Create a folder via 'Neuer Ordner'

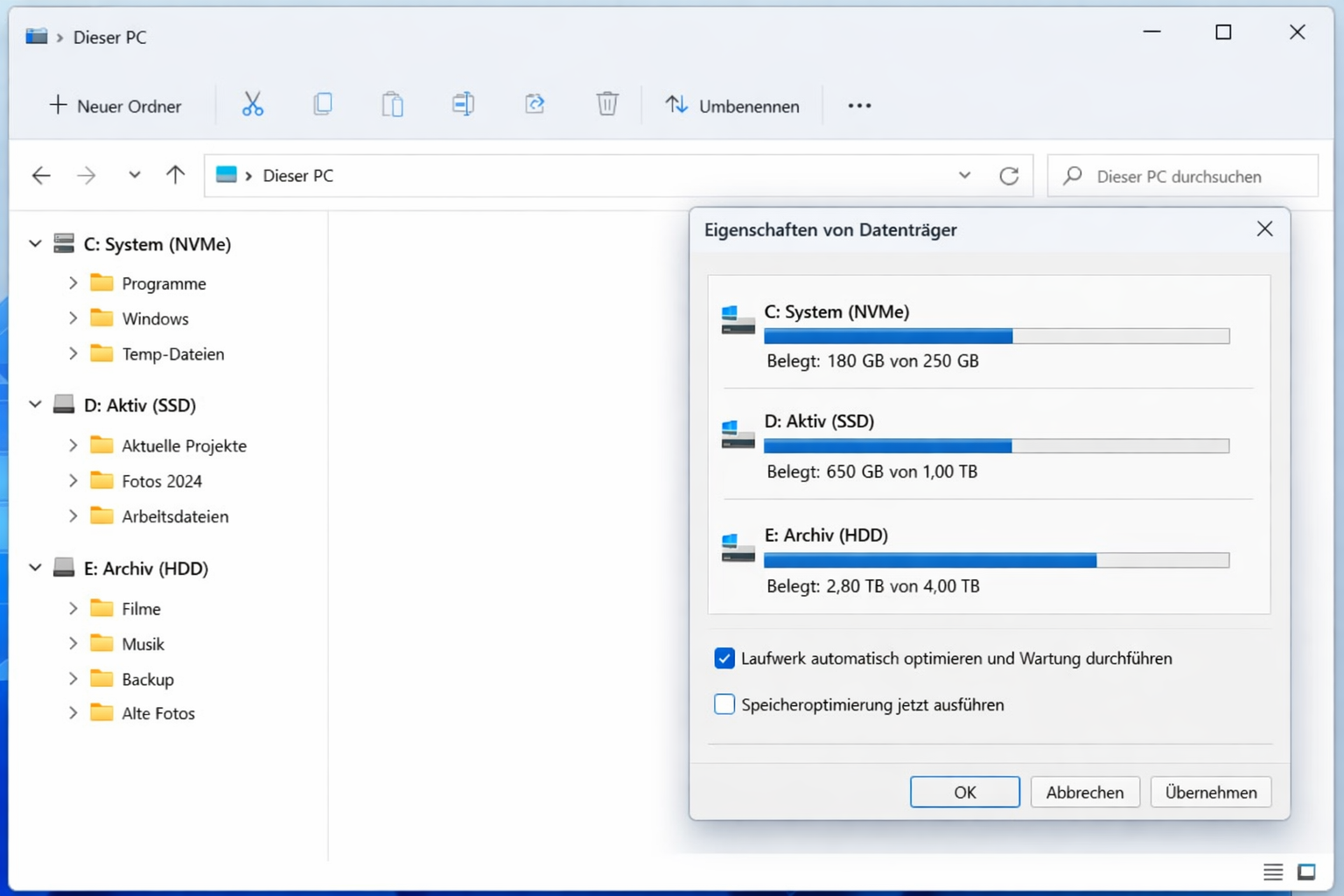coord(115,105)
